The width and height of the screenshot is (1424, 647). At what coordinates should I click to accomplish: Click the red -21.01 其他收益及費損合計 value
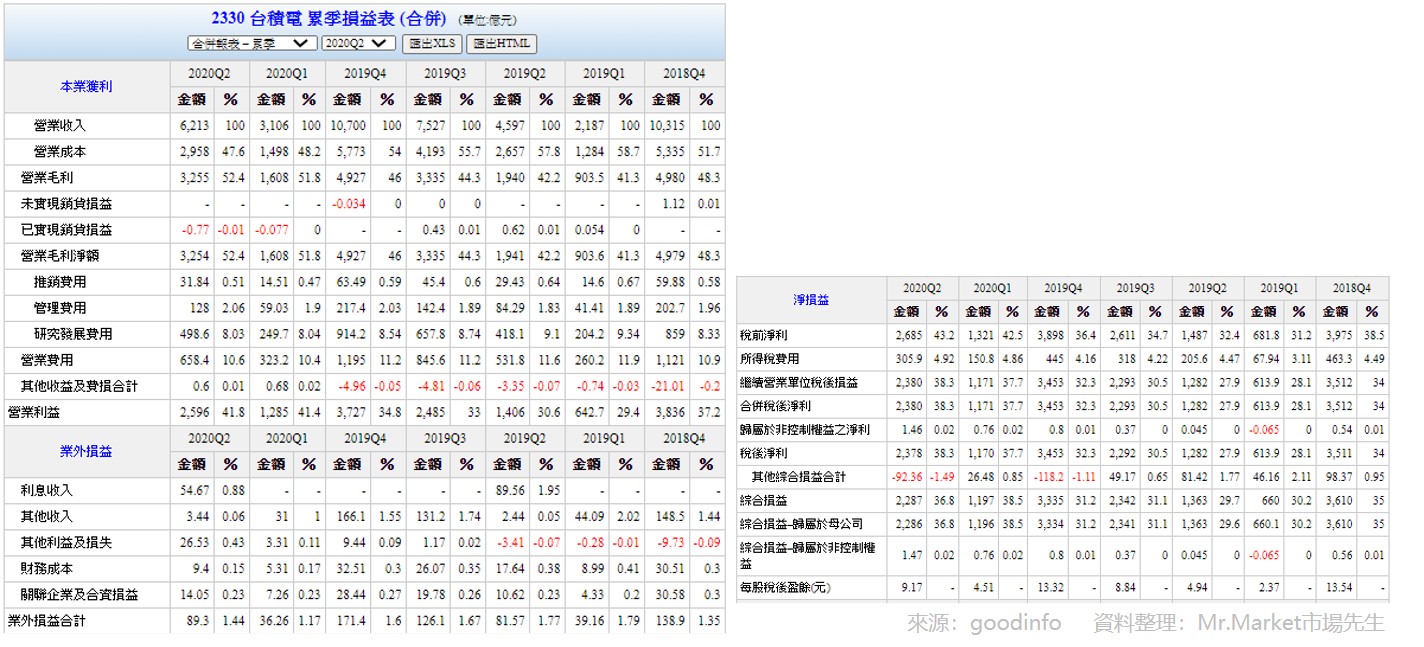[667, 386]
